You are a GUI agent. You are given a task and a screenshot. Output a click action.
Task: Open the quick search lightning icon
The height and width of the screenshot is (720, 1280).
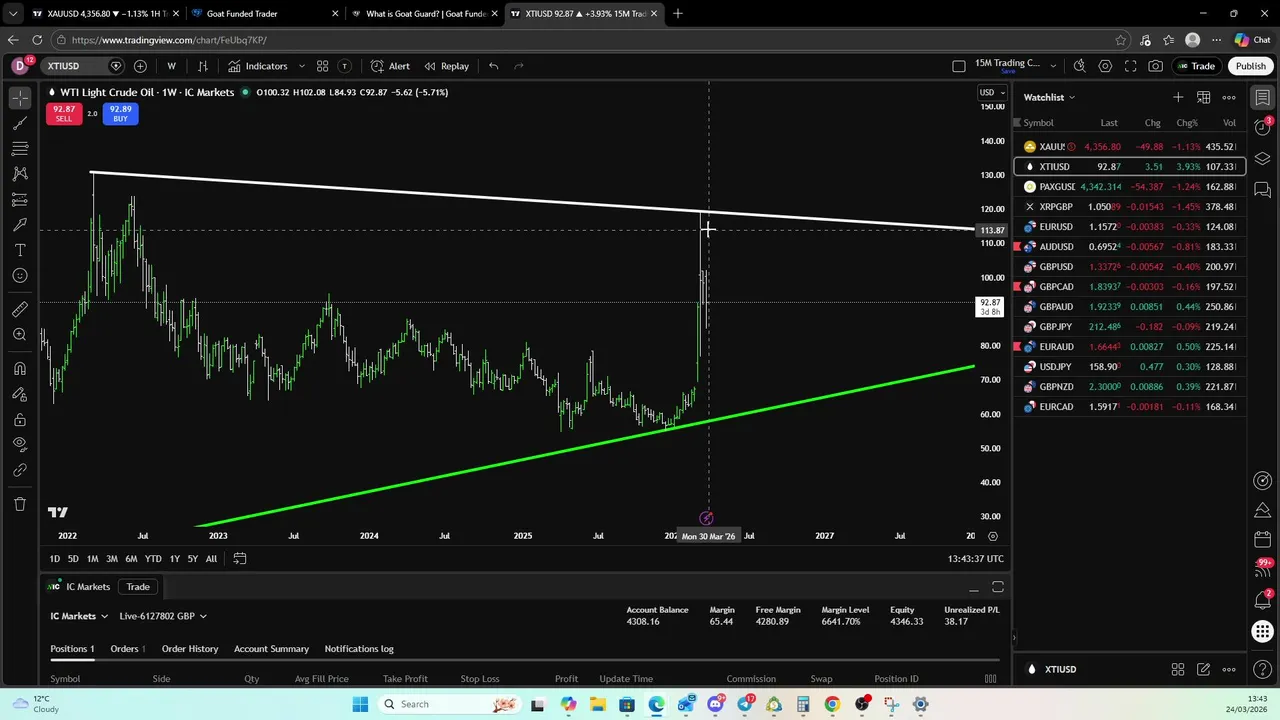(x=1079, y=66)
